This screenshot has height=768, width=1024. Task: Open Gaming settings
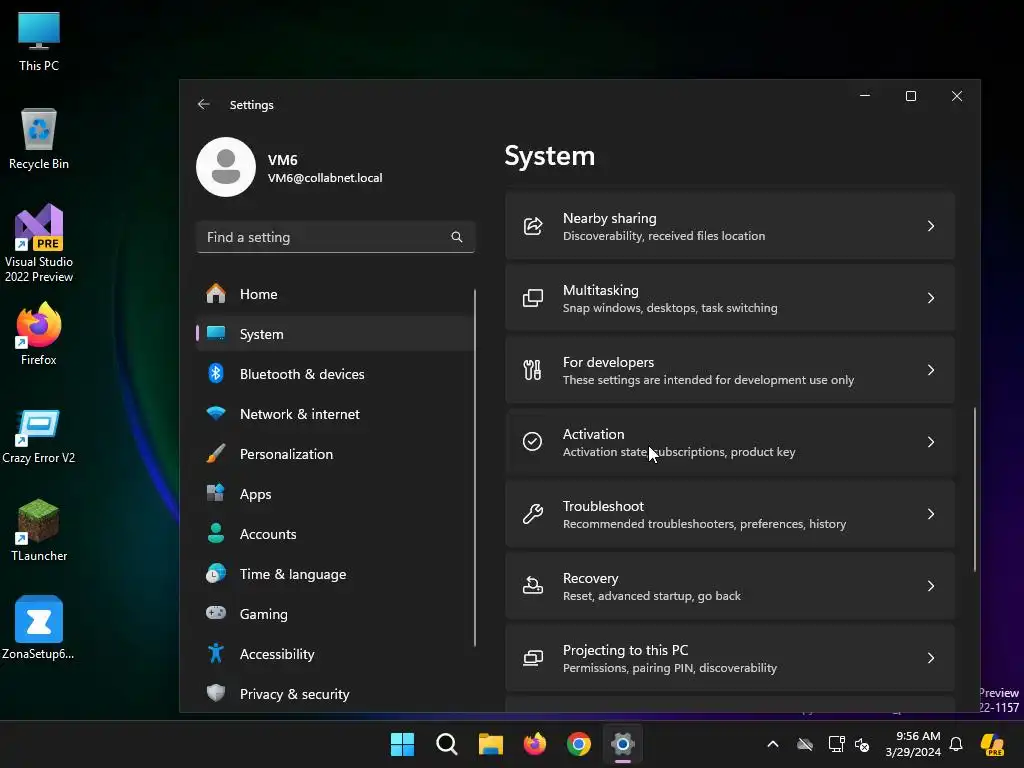[334, 614]
